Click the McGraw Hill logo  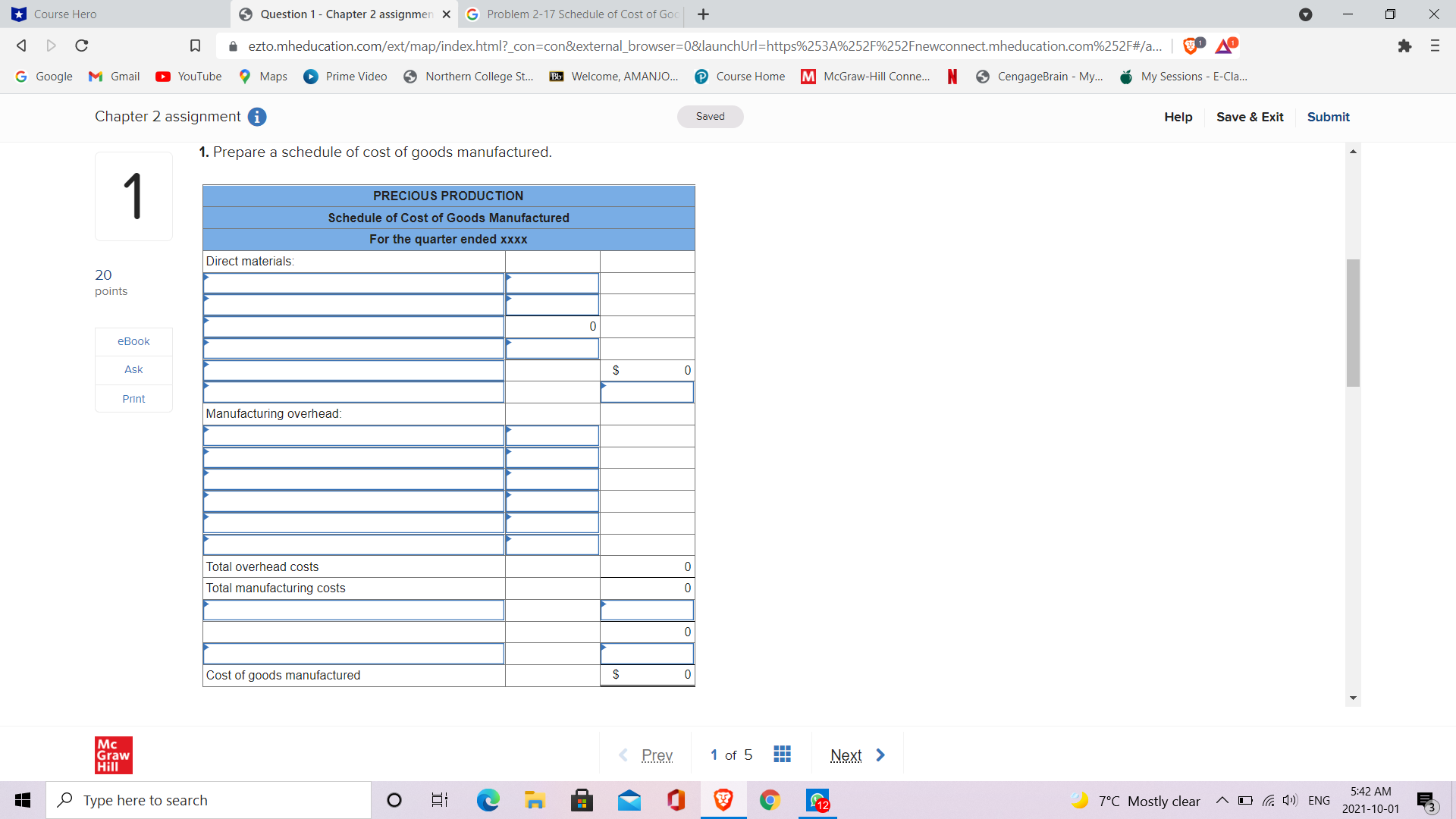113,755
